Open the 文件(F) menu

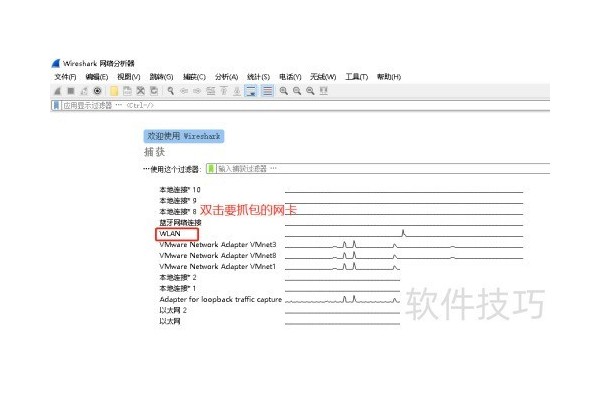coord(65,77)
